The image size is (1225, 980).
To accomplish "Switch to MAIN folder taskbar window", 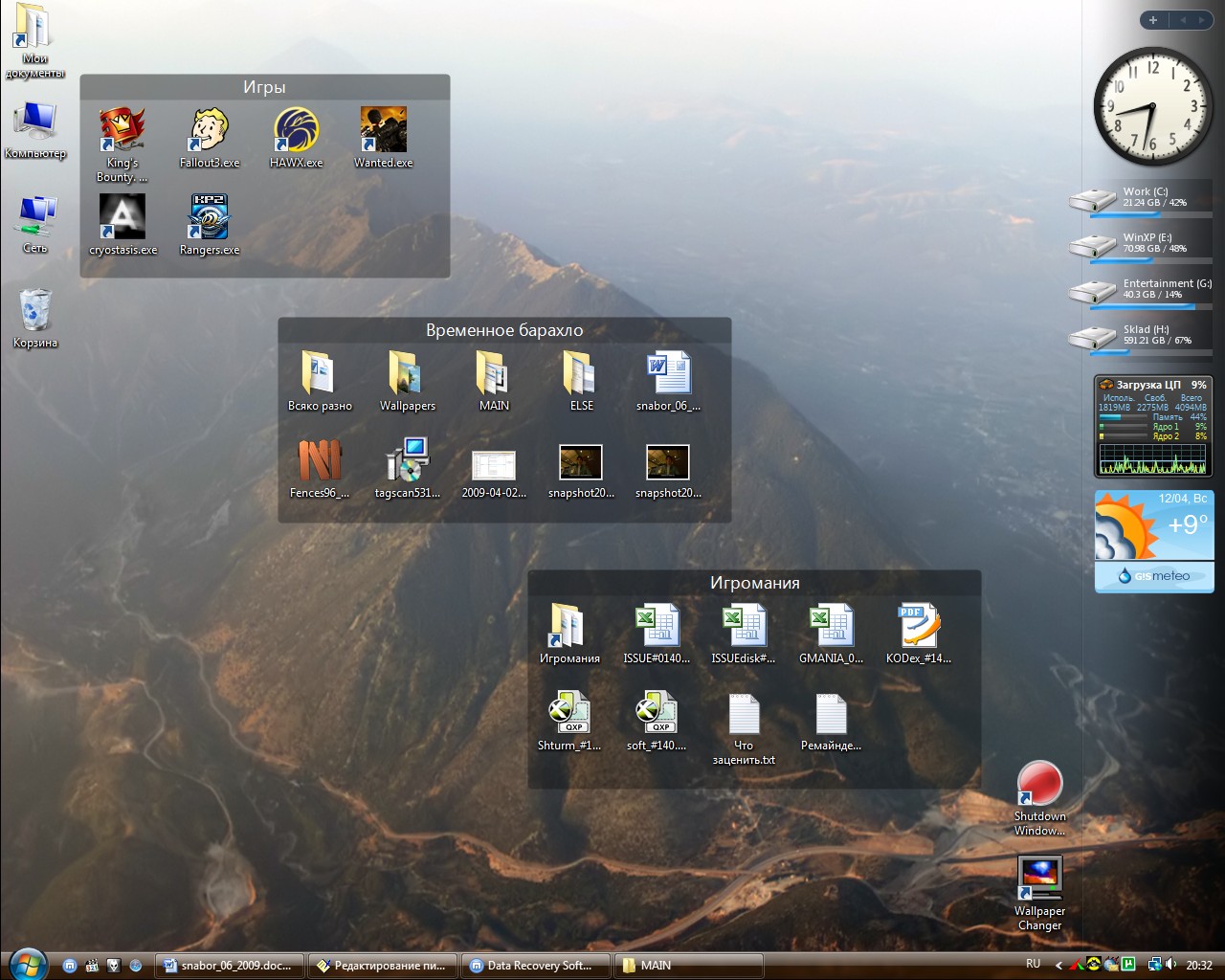I will click(x=688, y=966).
